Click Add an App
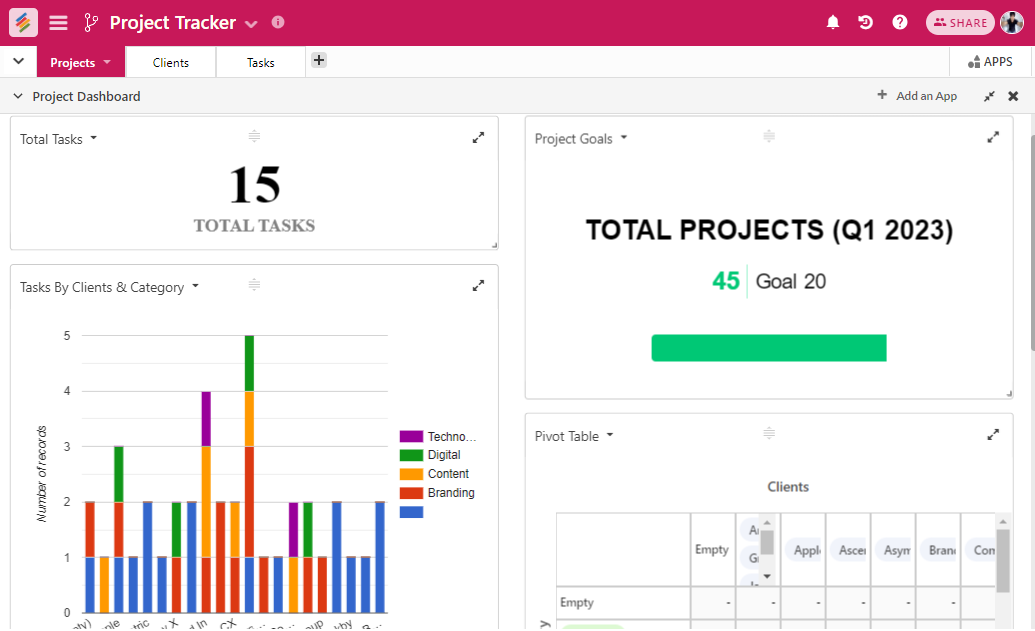Screen dimensions: 1035x631 [x=917, y=96]
